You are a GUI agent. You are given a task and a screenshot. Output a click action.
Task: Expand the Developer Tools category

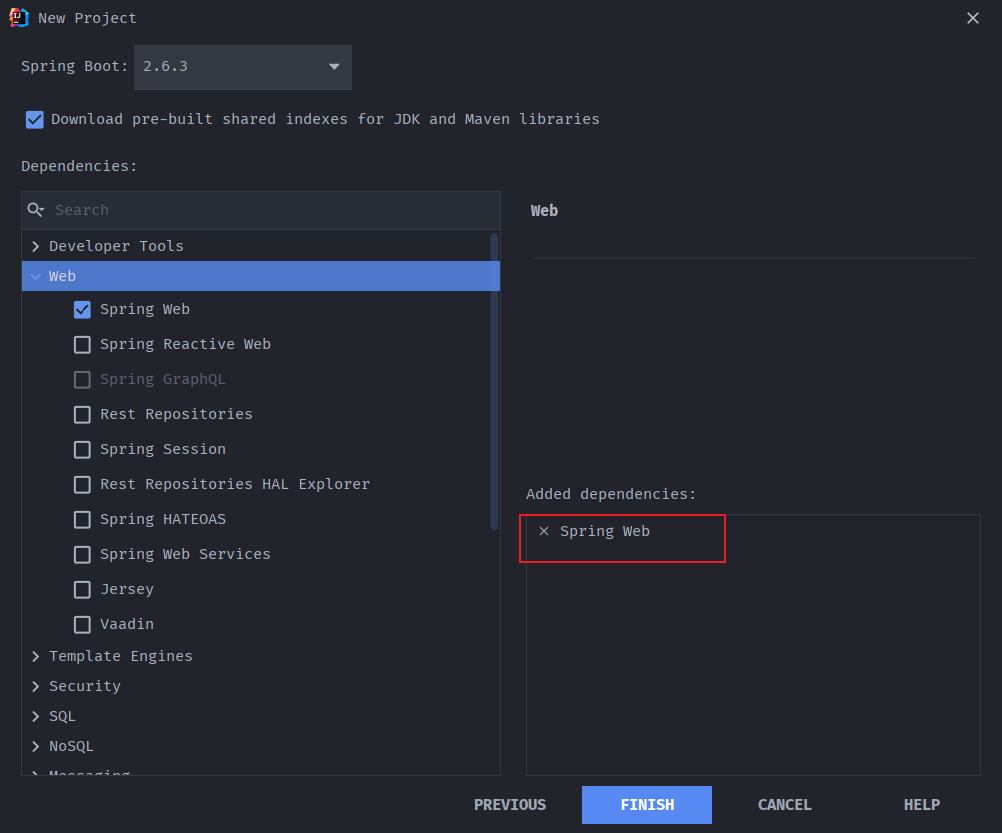(x=36, y=246)
